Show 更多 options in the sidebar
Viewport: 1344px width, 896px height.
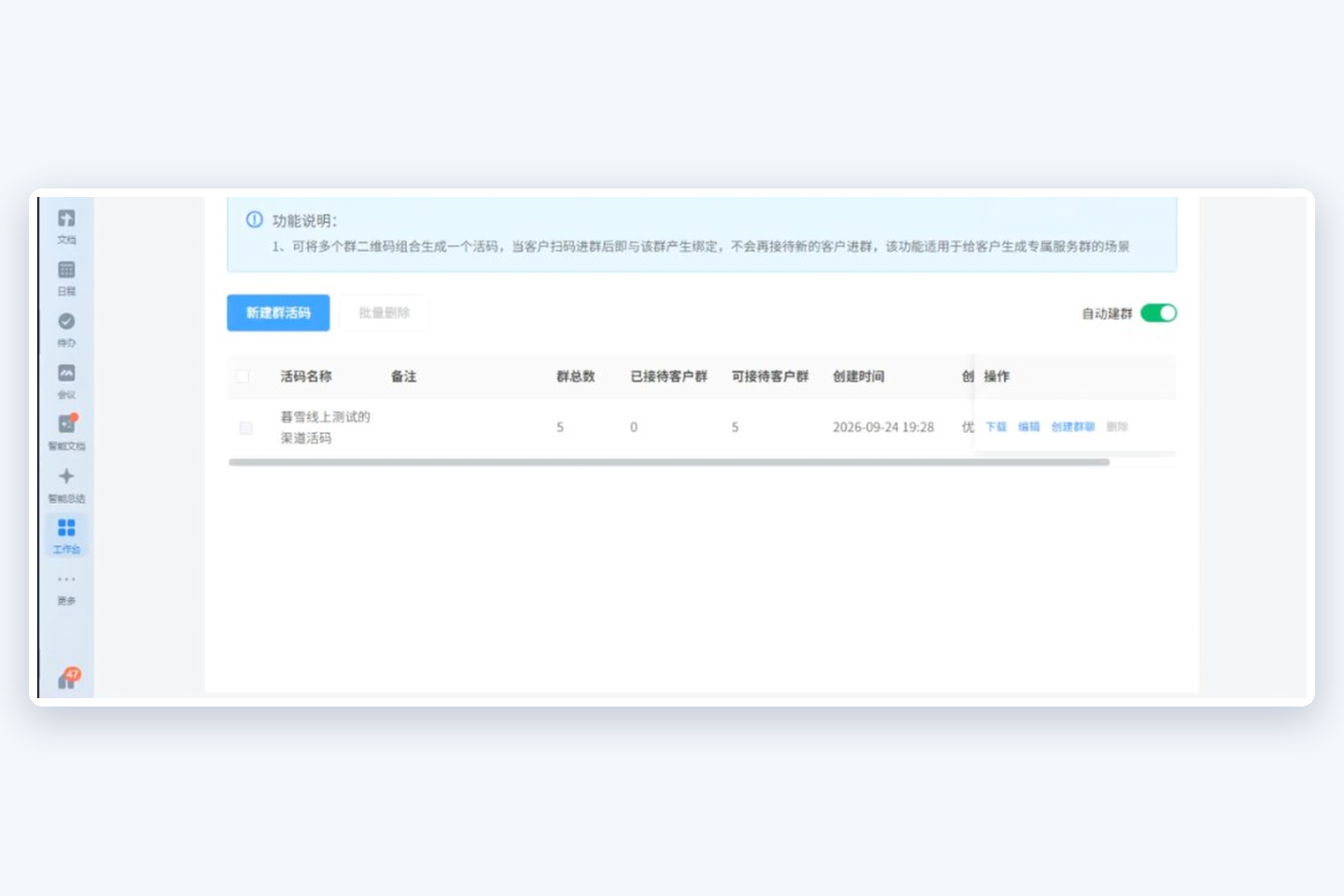66,590
